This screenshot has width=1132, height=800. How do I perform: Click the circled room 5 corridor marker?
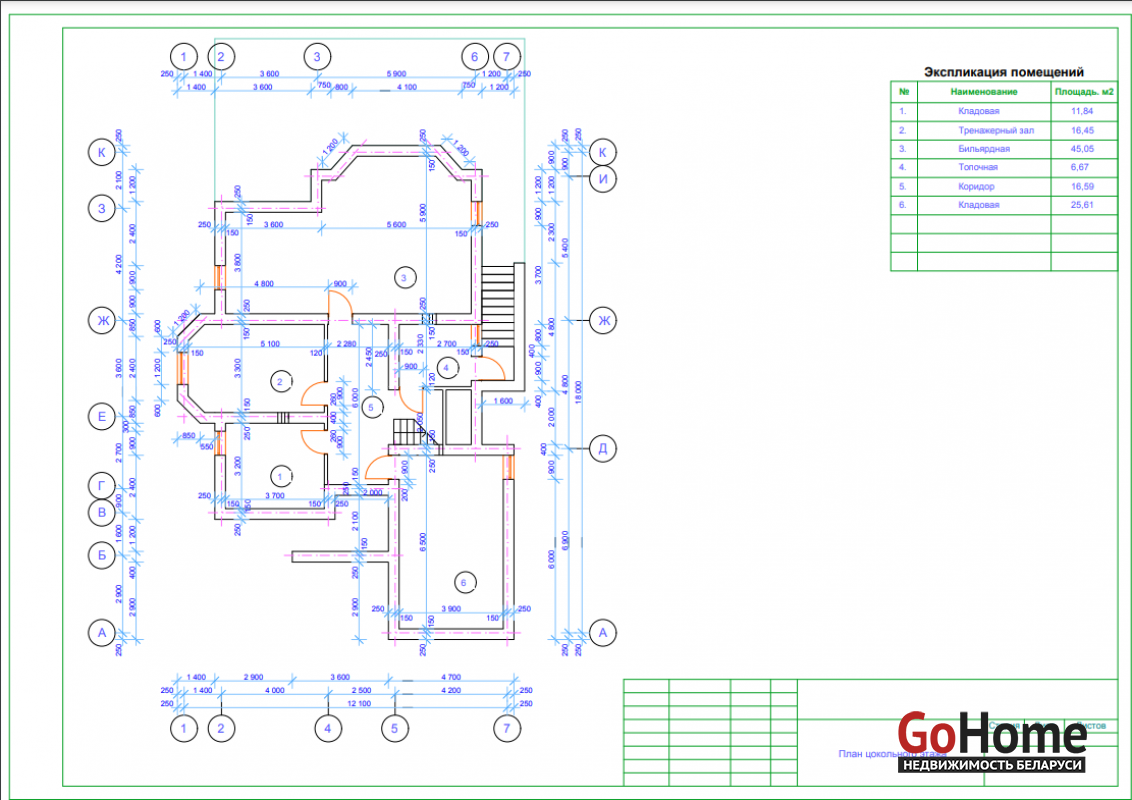371,407
